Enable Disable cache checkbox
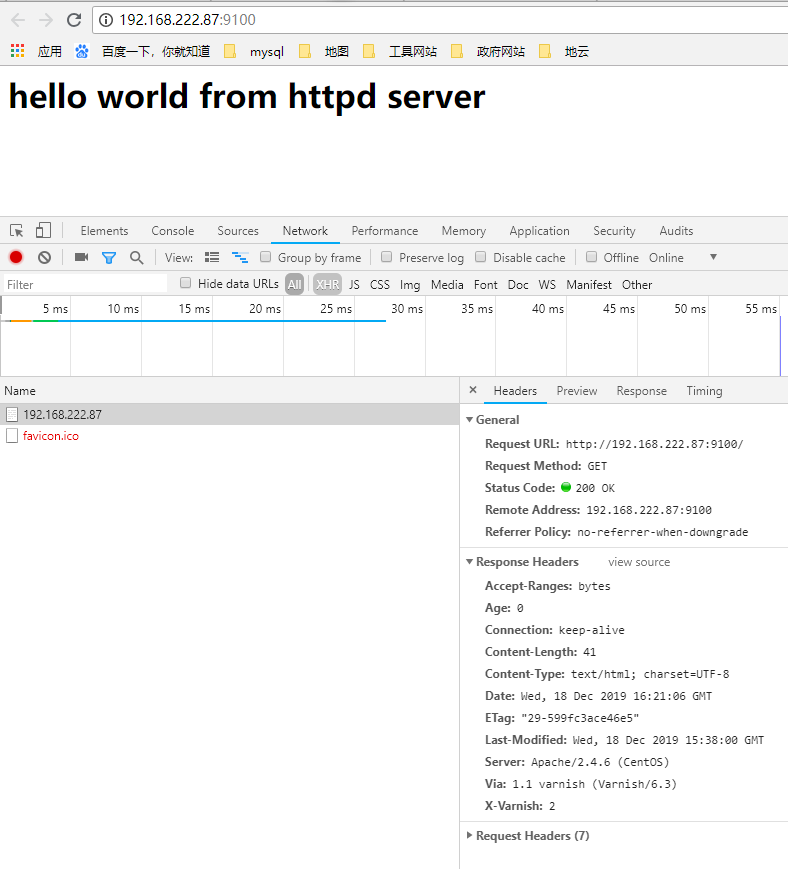 [x=480, y=257]
